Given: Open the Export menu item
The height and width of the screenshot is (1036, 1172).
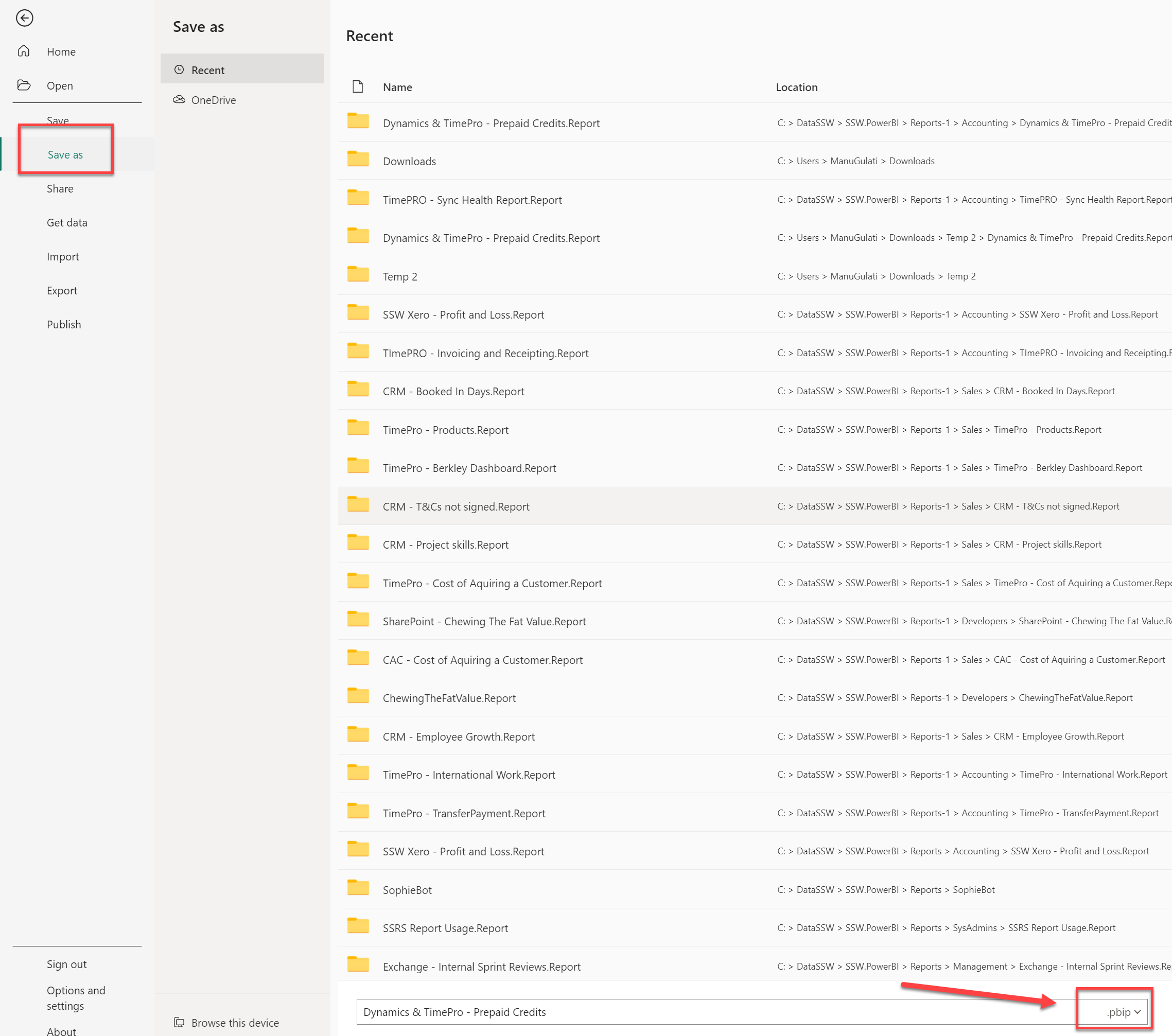Looking at the screenshot, I should pyautogui.click(x=62, y=291).
